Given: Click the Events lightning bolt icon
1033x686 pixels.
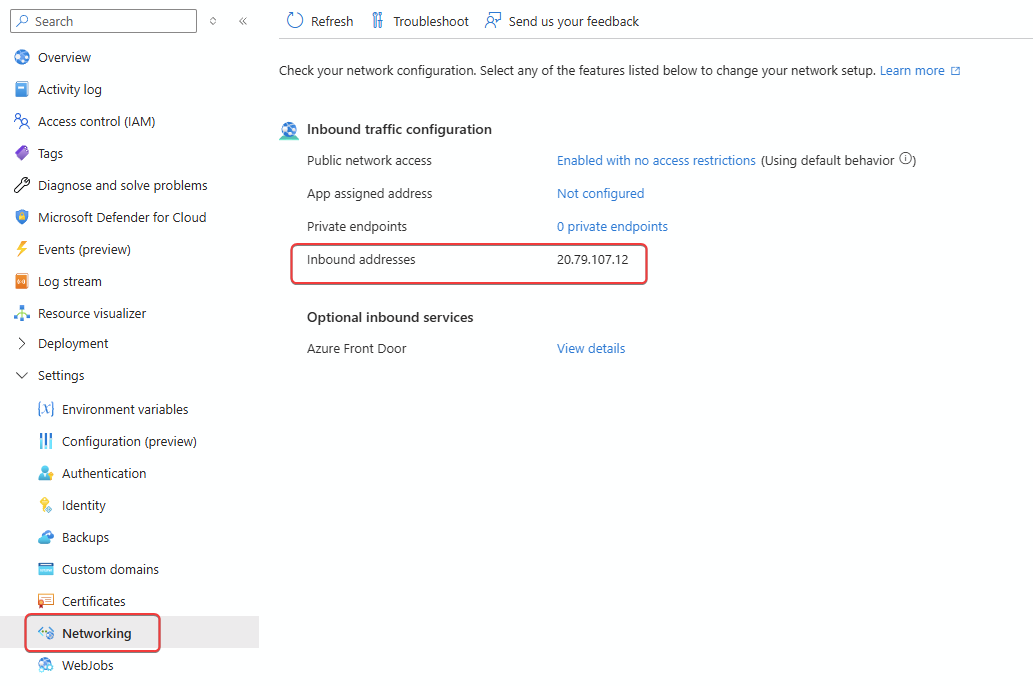Looking at the screenshot, I should (22, 249).
